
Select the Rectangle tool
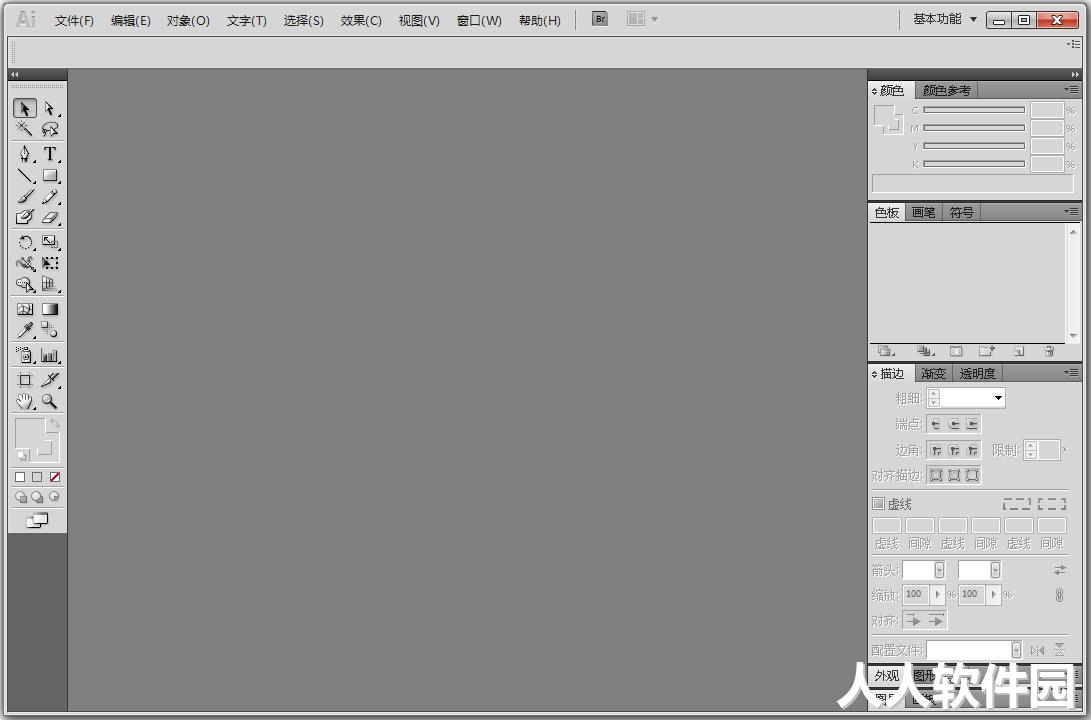click(49, 175)
